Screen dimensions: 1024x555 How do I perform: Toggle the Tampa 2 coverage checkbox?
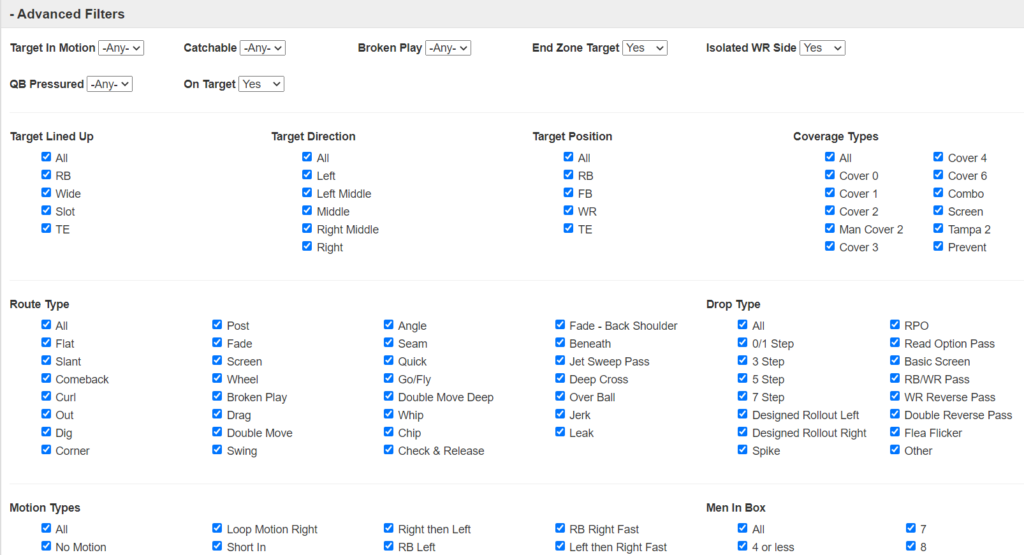point(939,229)
